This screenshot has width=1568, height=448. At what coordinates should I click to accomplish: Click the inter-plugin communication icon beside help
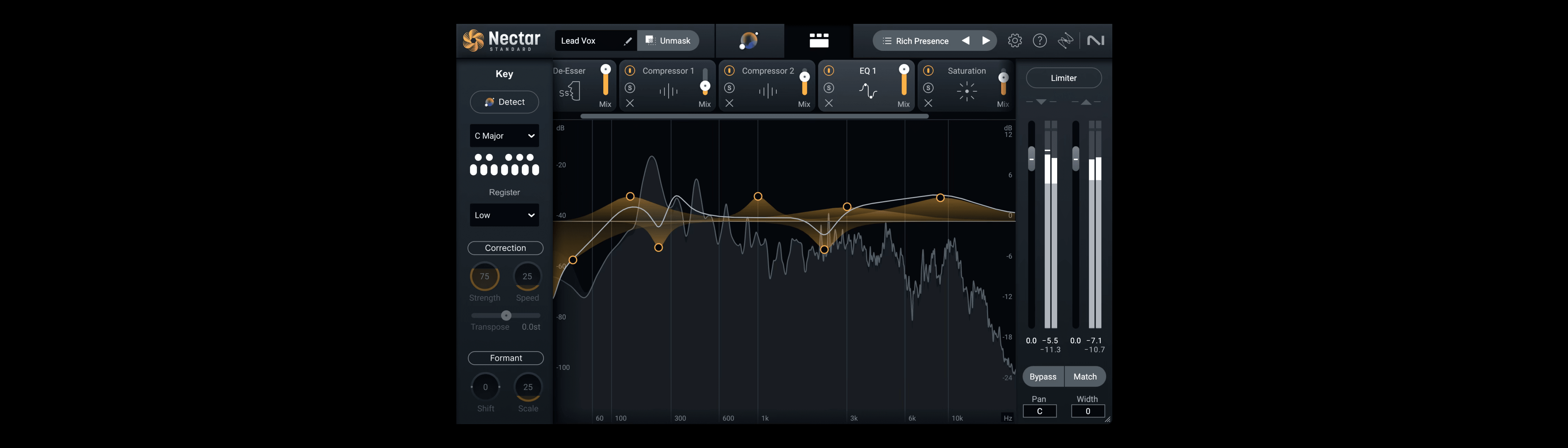(1065, 41)
